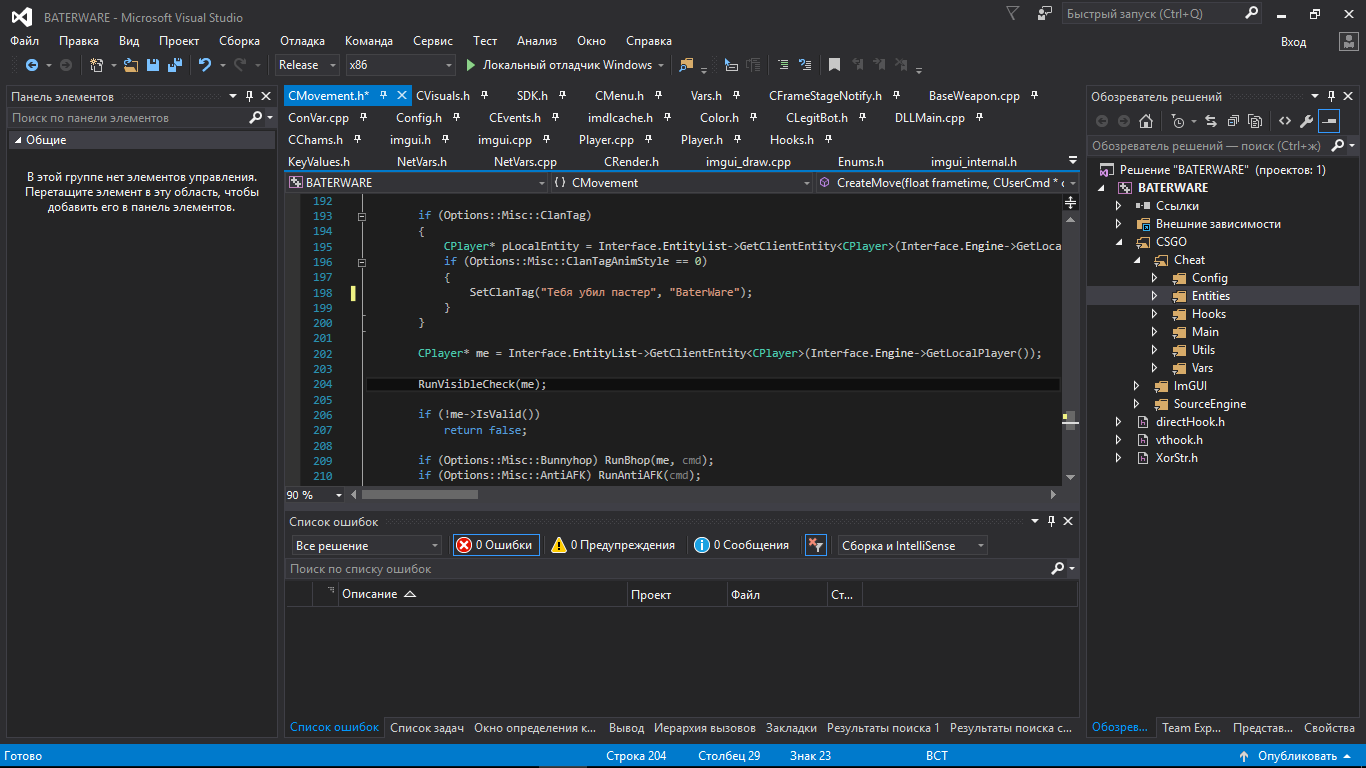Open the CreateMove member navigation dropdown

(947, 183)
